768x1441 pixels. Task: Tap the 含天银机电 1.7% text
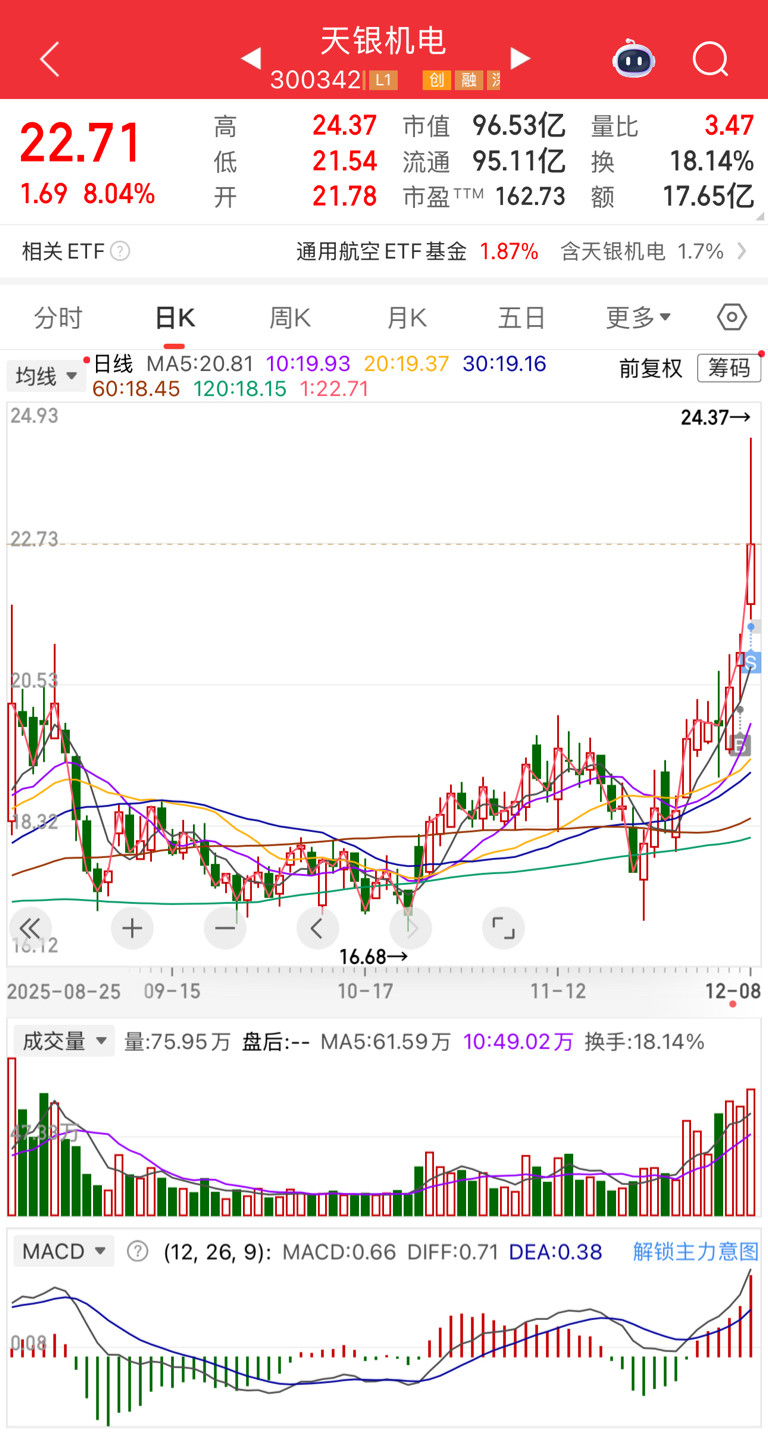click(x=642, y=251)
